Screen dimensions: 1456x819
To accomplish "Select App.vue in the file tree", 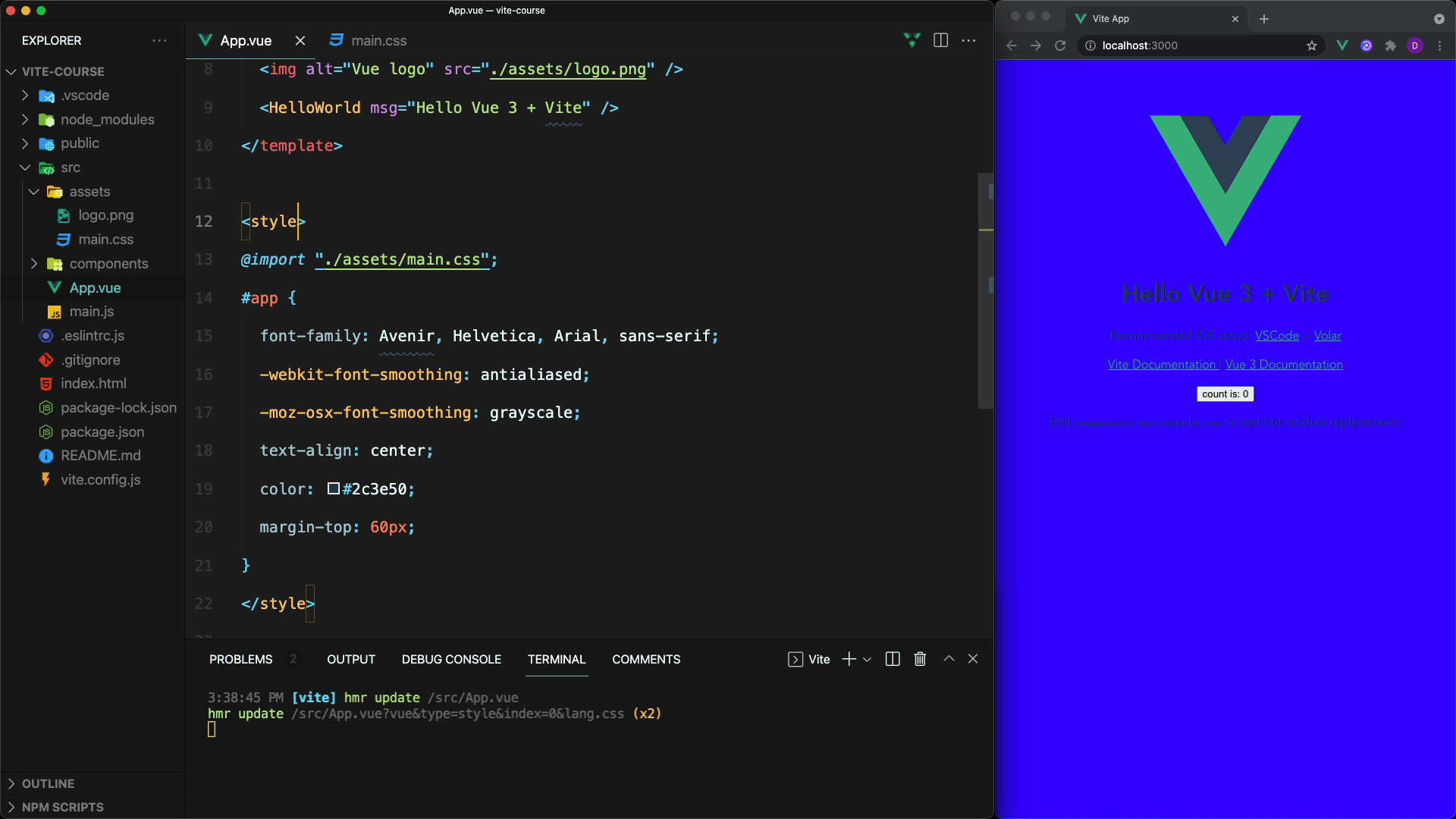I will (x=95, y=287).
